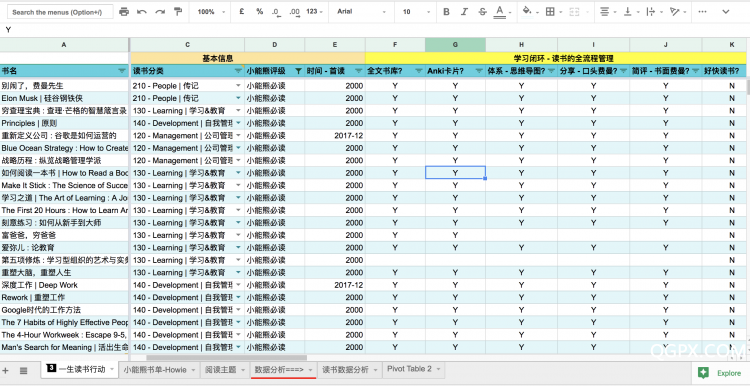Open category dropdown for Principles | 原则
750x386 pixels.
coord(238,123)
